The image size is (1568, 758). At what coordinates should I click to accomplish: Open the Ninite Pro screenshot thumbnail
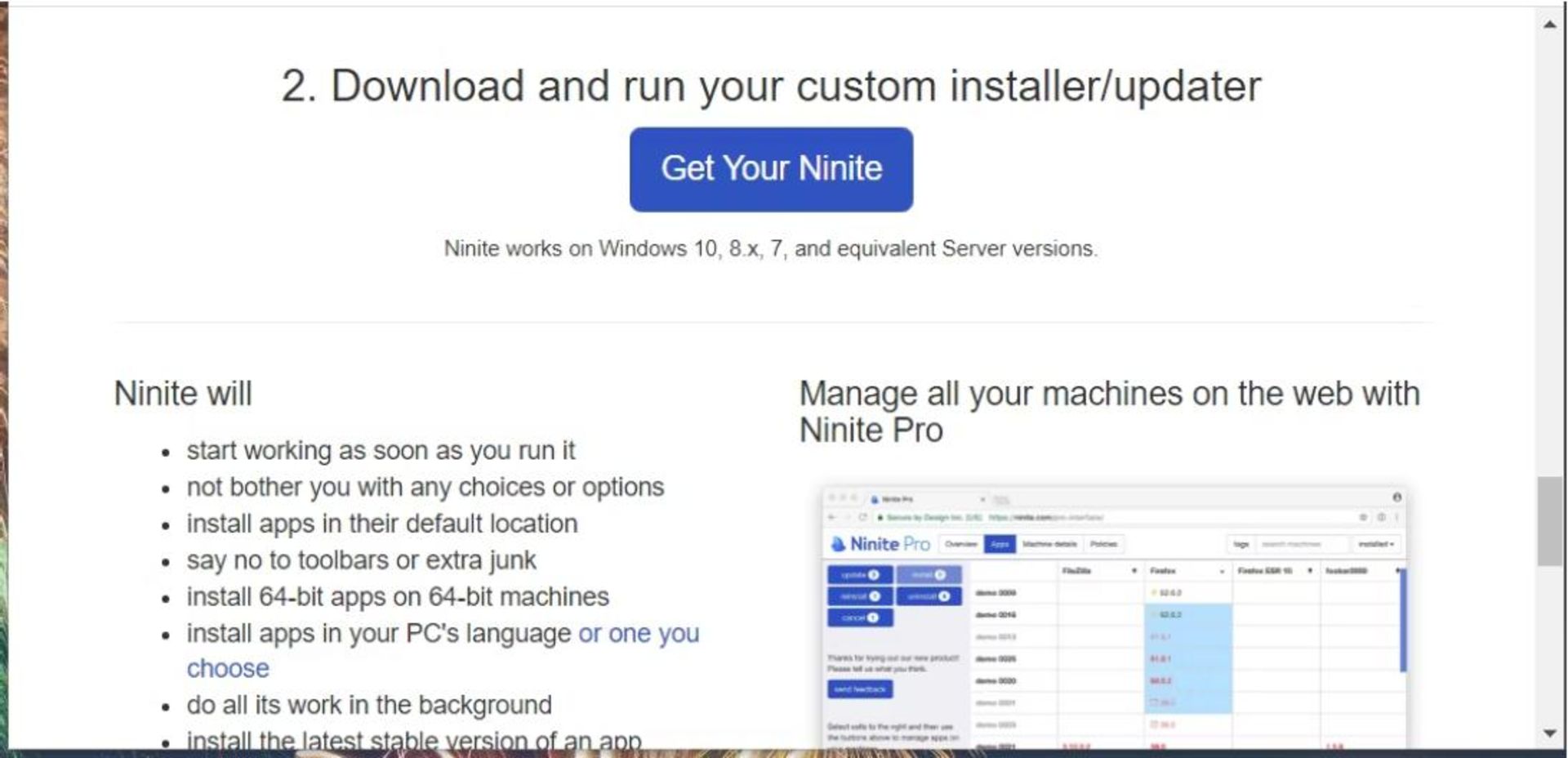coord(1114,618)
